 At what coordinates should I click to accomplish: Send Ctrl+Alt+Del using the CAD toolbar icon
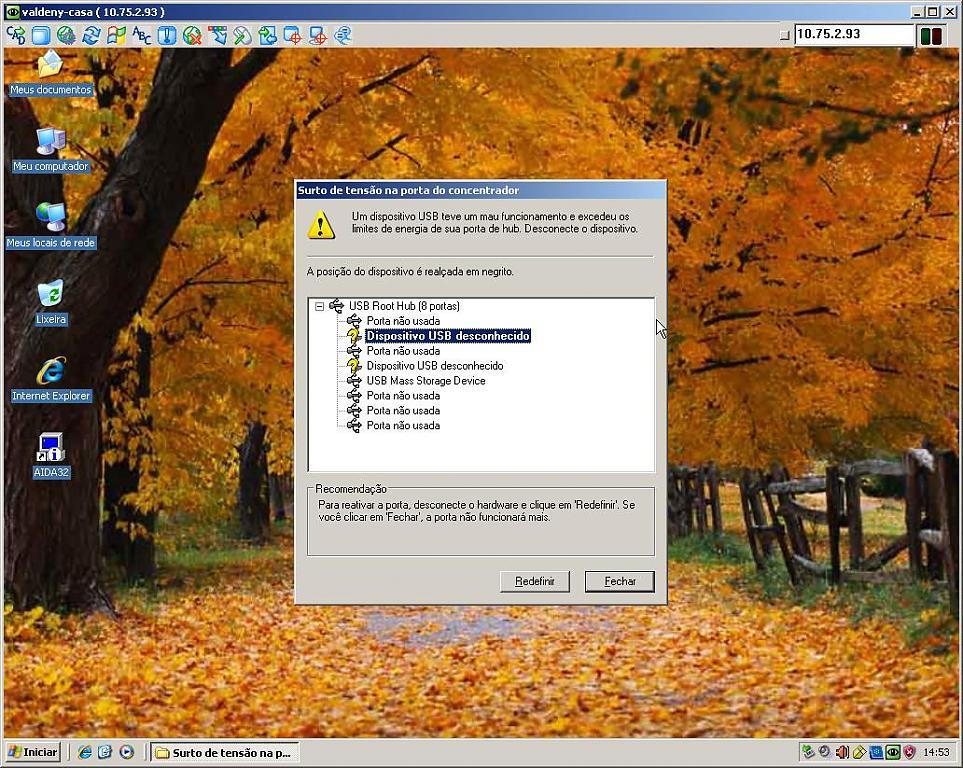click(16, 35)
